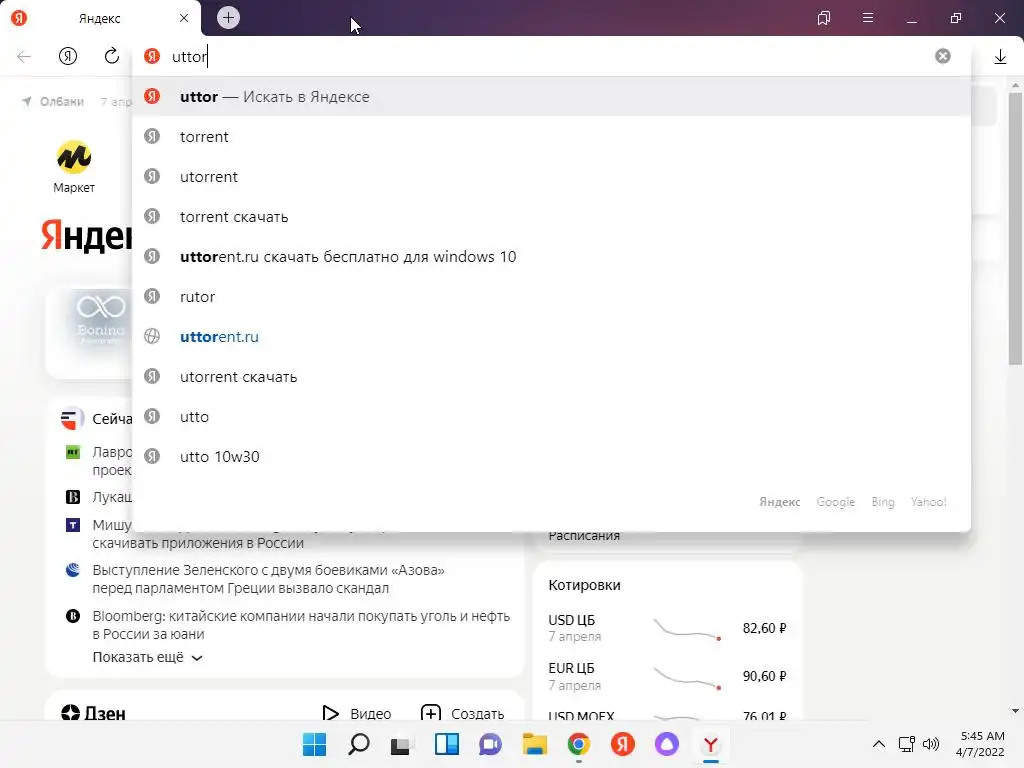Switch search engine to Google
The width and height of the screenshot is (1024, 768).
tap(835, 502)
